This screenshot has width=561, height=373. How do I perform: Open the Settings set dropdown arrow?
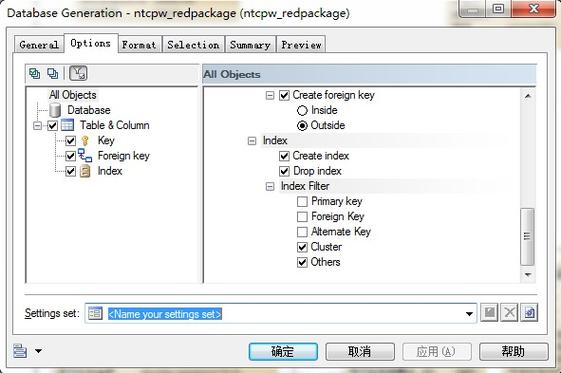(469, 314)
